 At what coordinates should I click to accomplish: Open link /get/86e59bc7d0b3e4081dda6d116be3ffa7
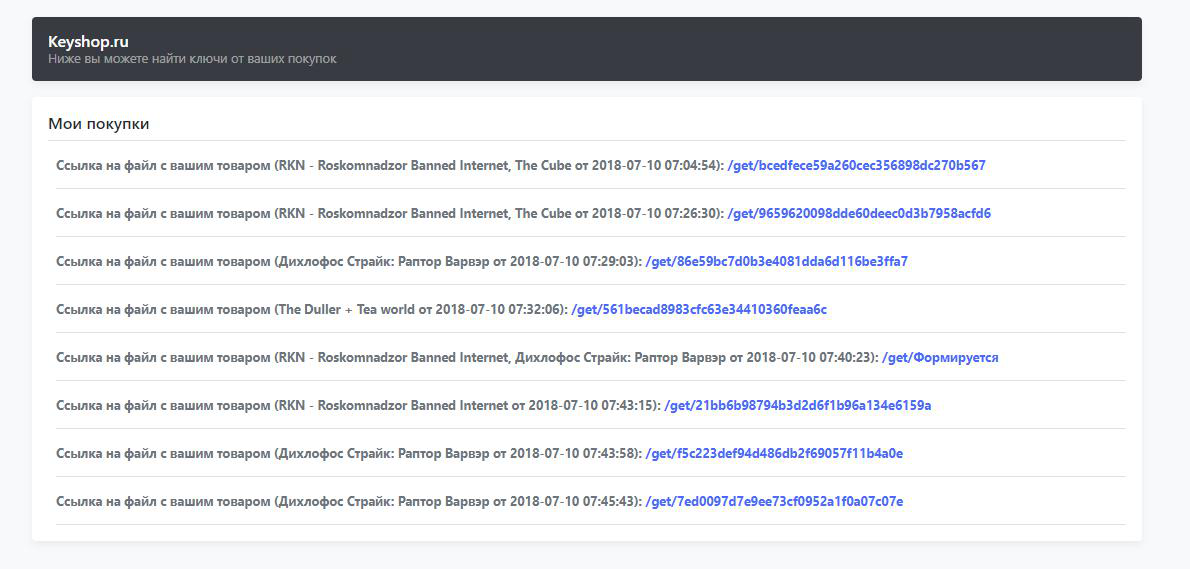(776, 262)
